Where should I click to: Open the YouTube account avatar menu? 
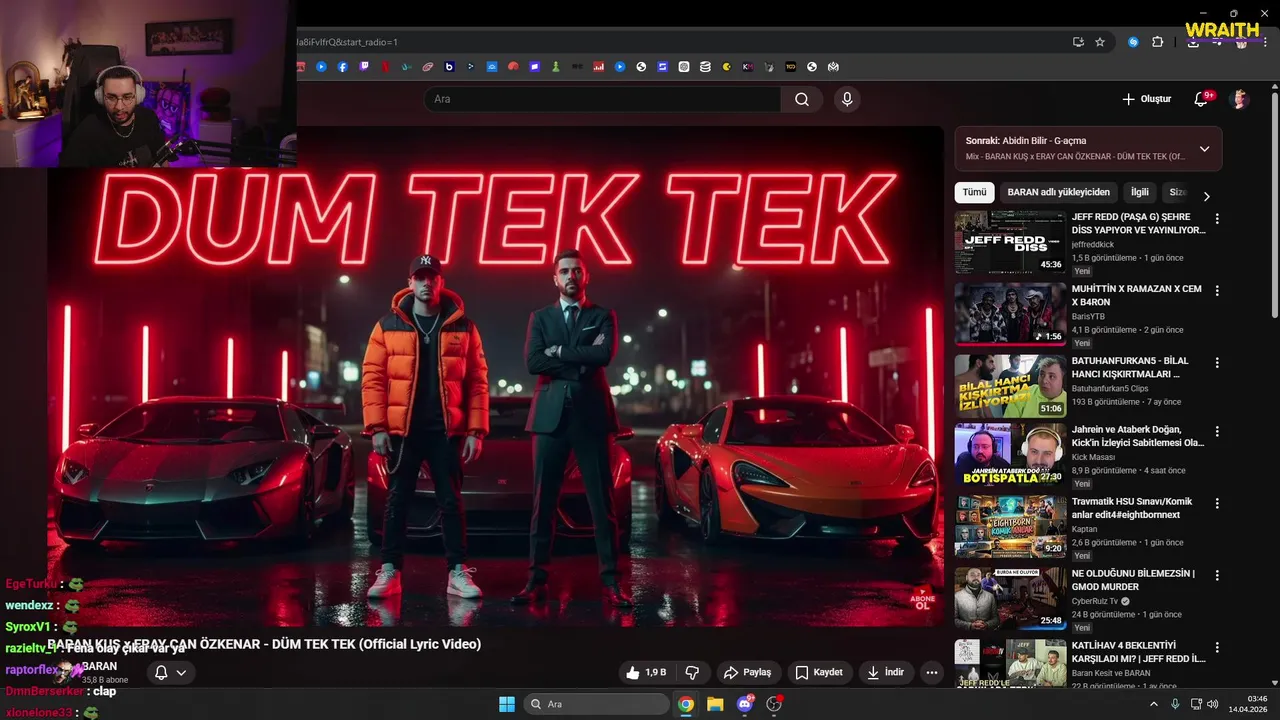click(1239, 99)
